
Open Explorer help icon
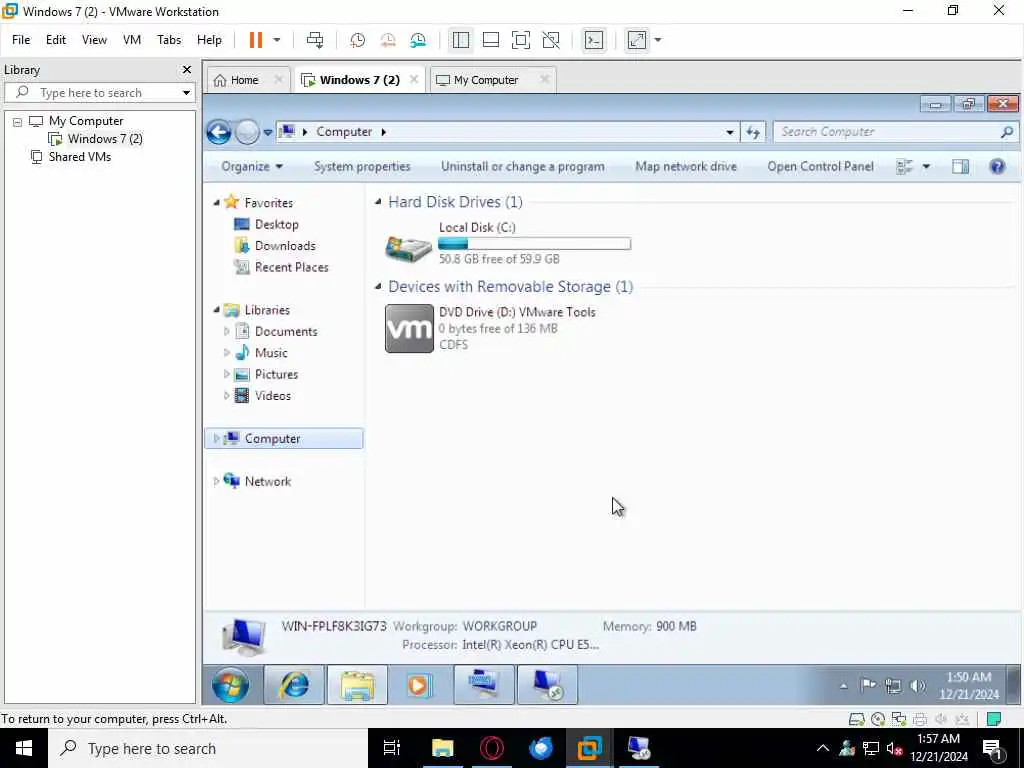tap(997, 167)
